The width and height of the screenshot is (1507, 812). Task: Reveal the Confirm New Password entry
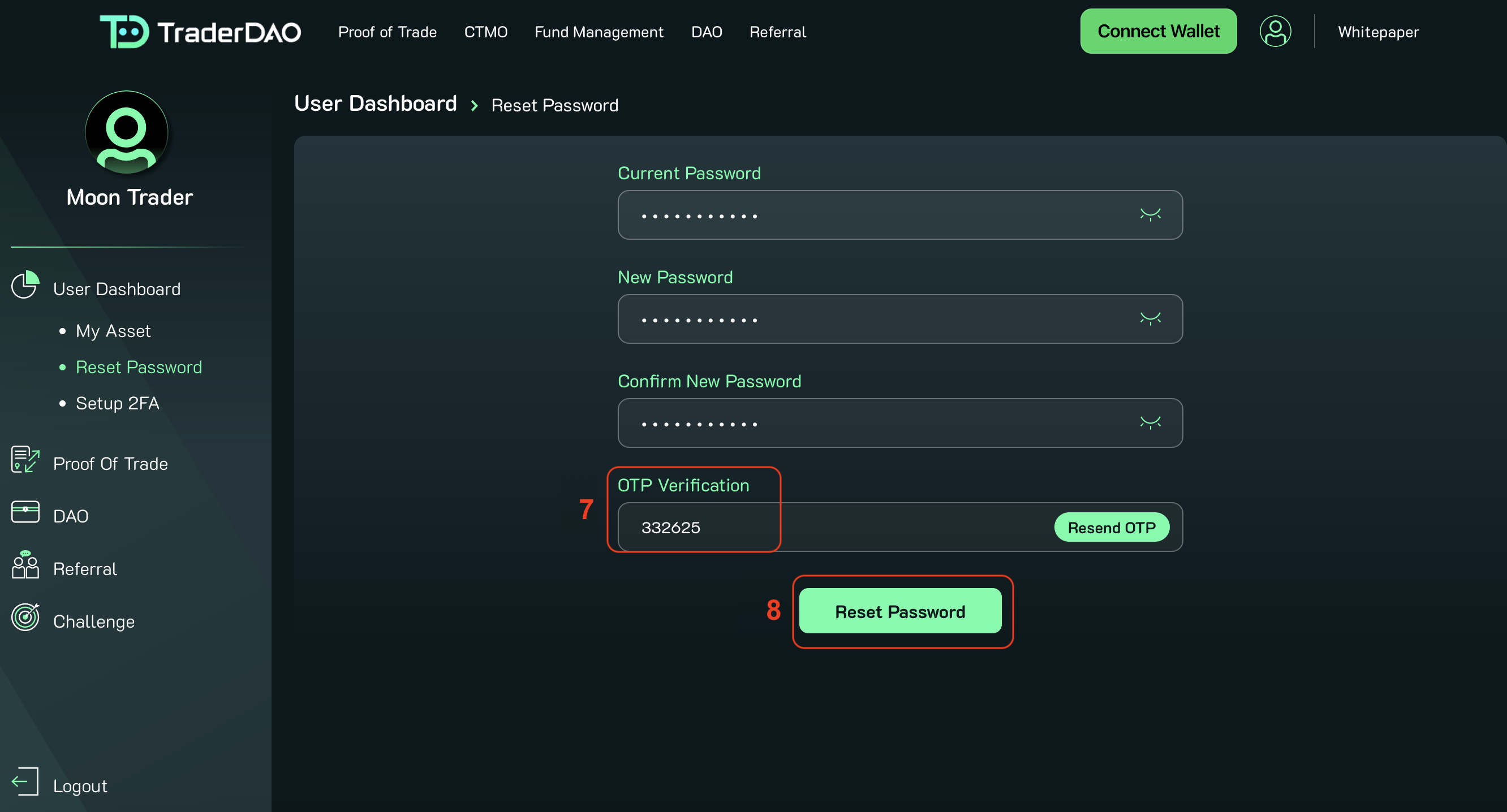(x=1150, y=422)
